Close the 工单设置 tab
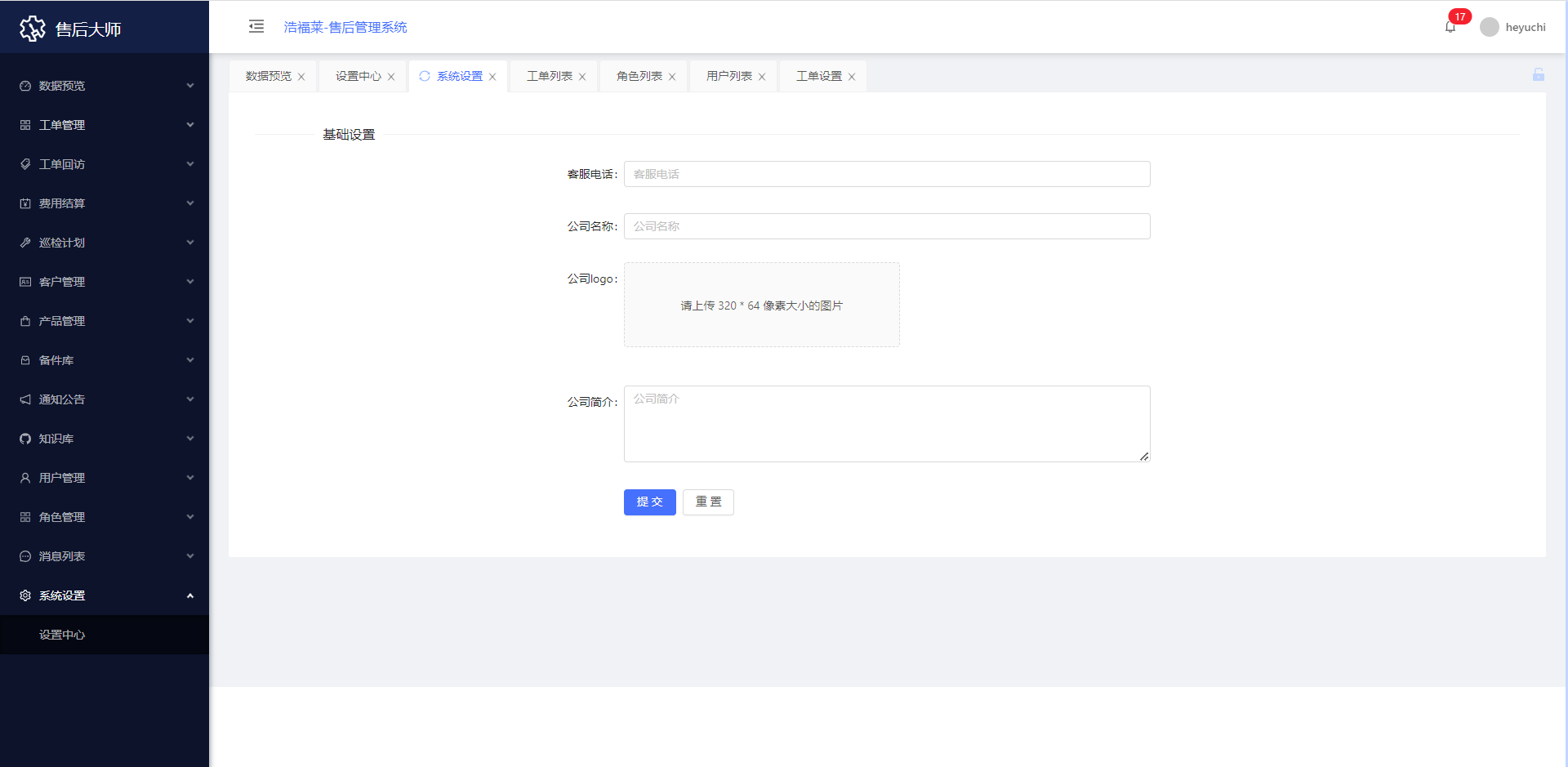 click(852, 77)
